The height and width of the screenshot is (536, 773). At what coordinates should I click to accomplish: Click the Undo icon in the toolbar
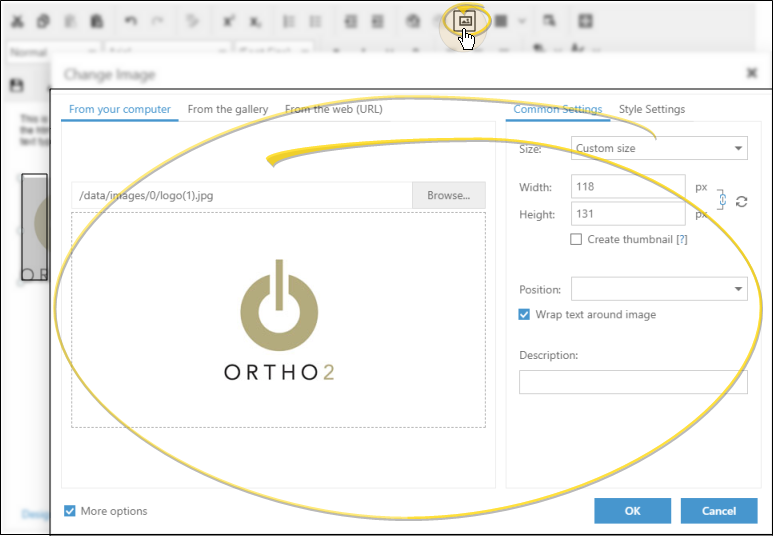(x=131, y=21)
